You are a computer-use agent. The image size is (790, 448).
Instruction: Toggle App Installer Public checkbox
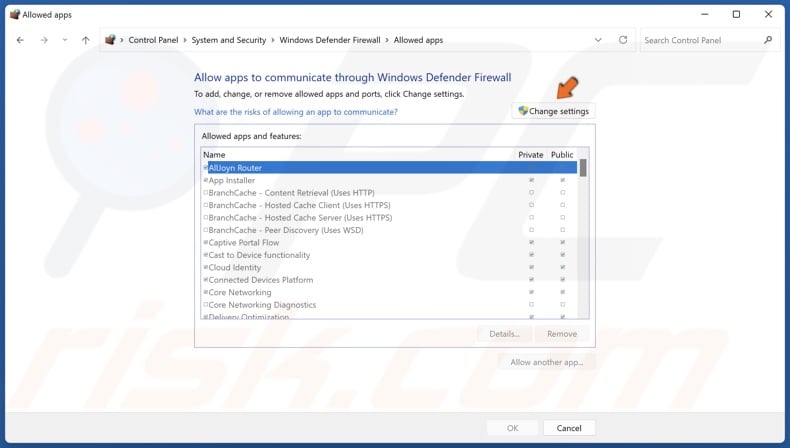[562, 180]
